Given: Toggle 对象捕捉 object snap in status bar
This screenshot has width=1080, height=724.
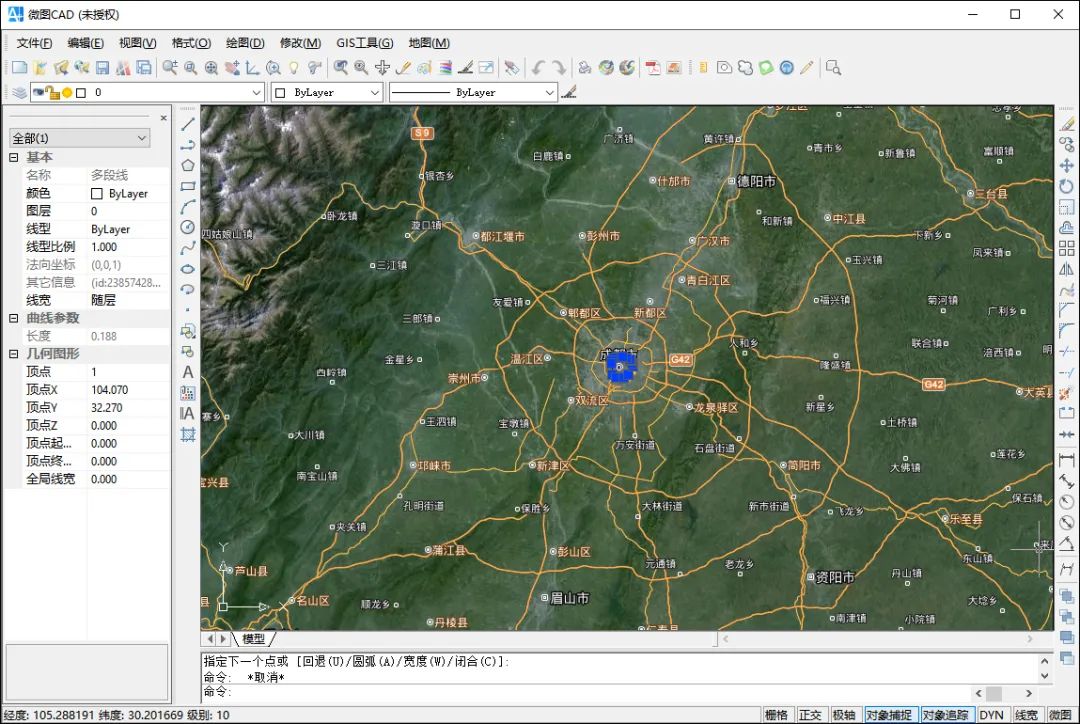Looking at the screenshot, I should coord(889,715).
